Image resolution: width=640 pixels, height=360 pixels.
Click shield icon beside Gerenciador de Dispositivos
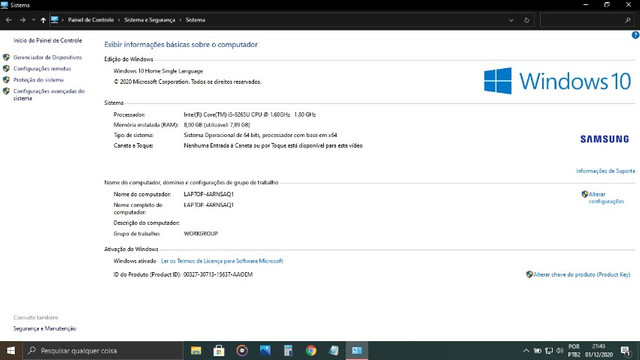[x=6, y=57]
